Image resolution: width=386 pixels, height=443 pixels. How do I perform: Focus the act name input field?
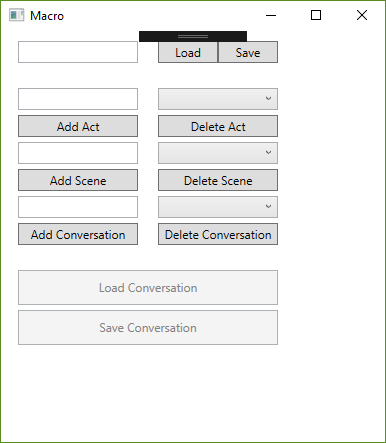(x=78, y=99)
